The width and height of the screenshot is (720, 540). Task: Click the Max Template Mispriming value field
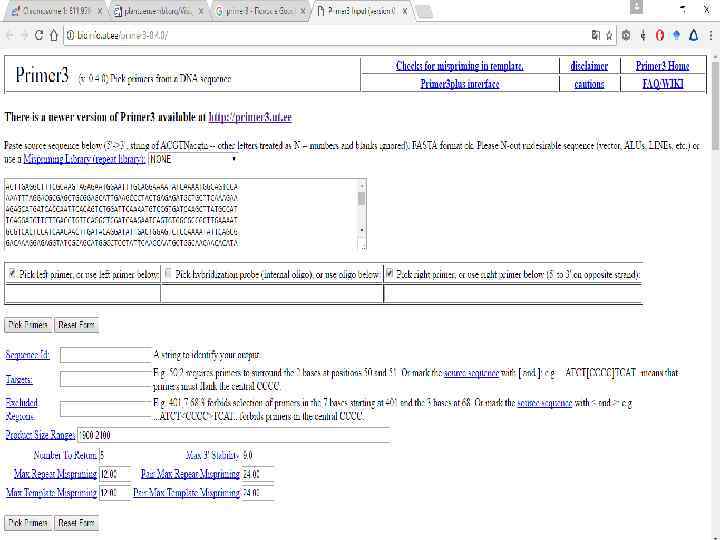115,493
